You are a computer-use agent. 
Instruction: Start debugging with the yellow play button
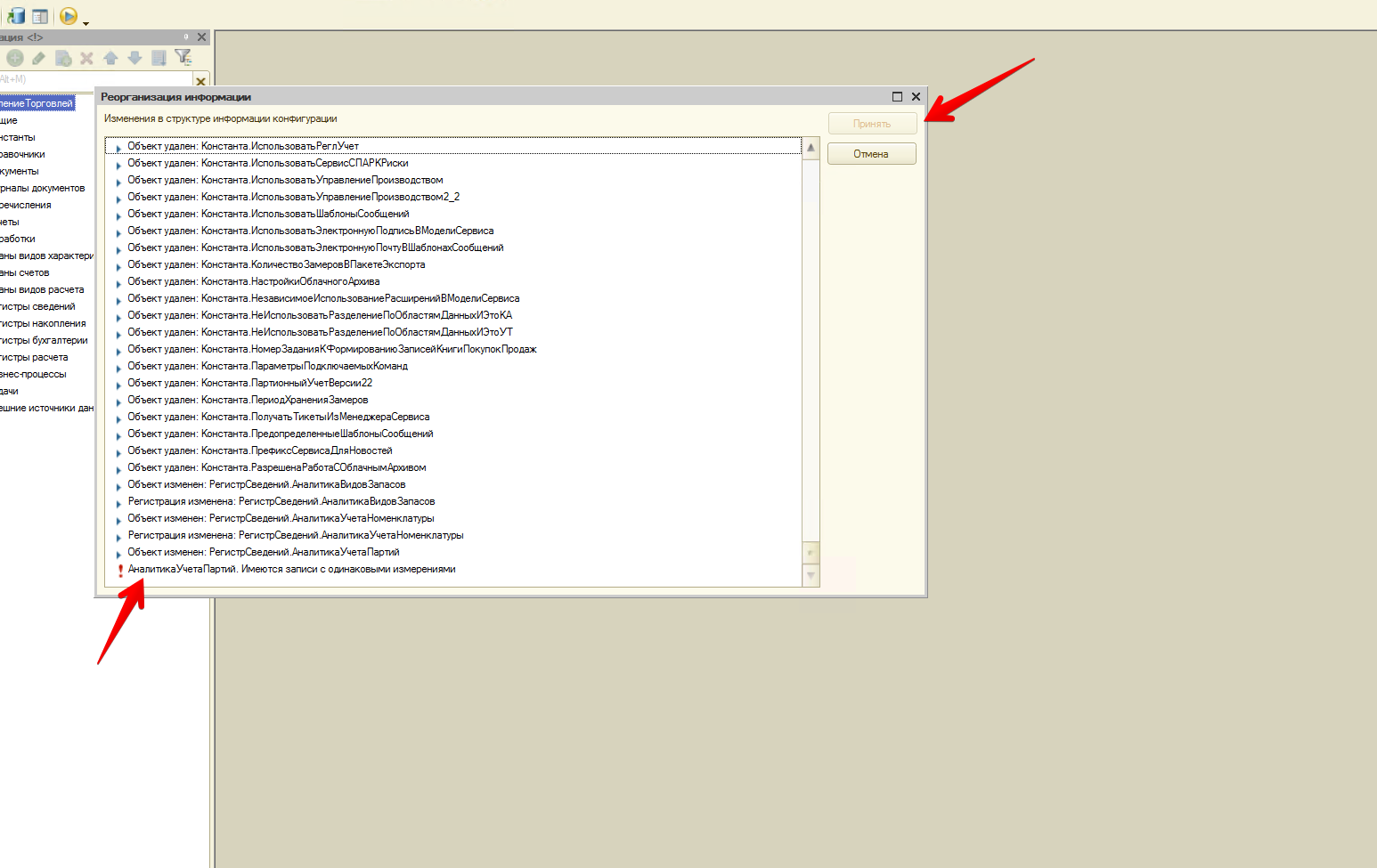(x=69, y=16)
